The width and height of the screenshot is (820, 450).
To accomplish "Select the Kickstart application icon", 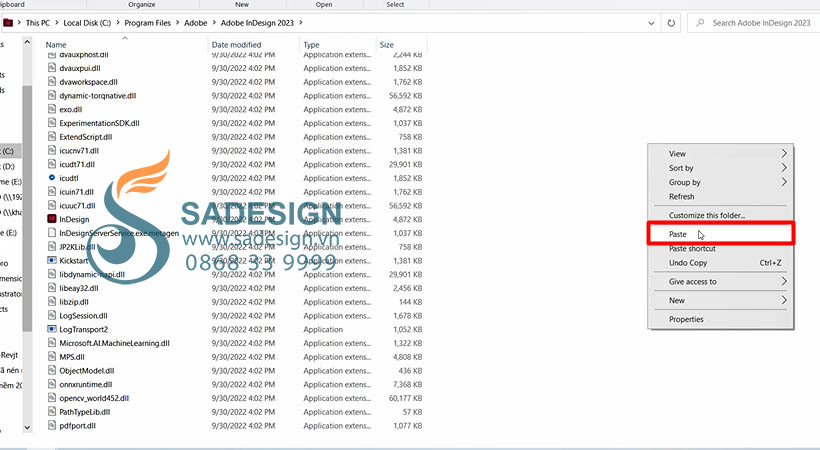I will [x=51, y=261].
